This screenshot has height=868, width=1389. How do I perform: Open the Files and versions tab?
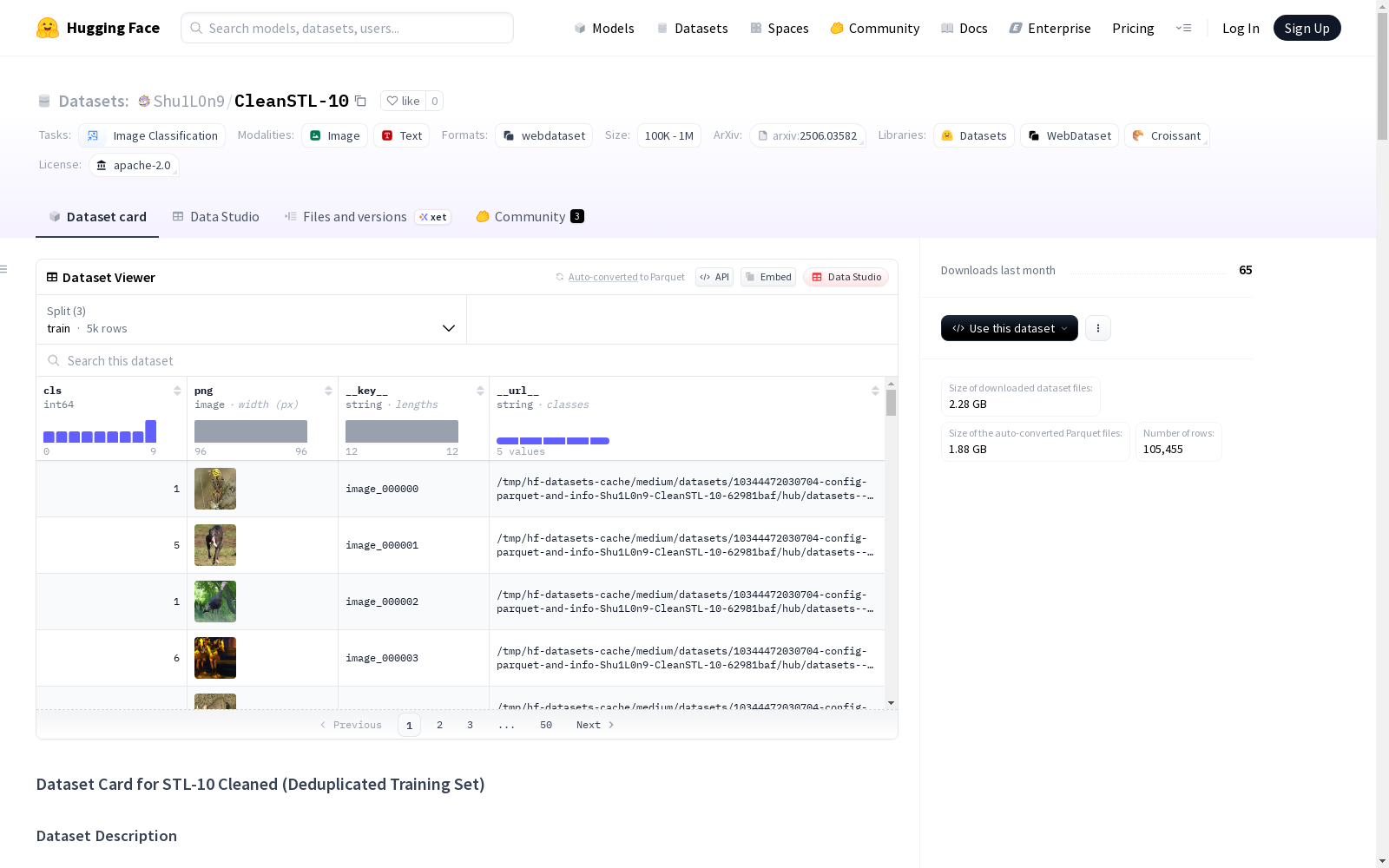(x=367, y=217)
